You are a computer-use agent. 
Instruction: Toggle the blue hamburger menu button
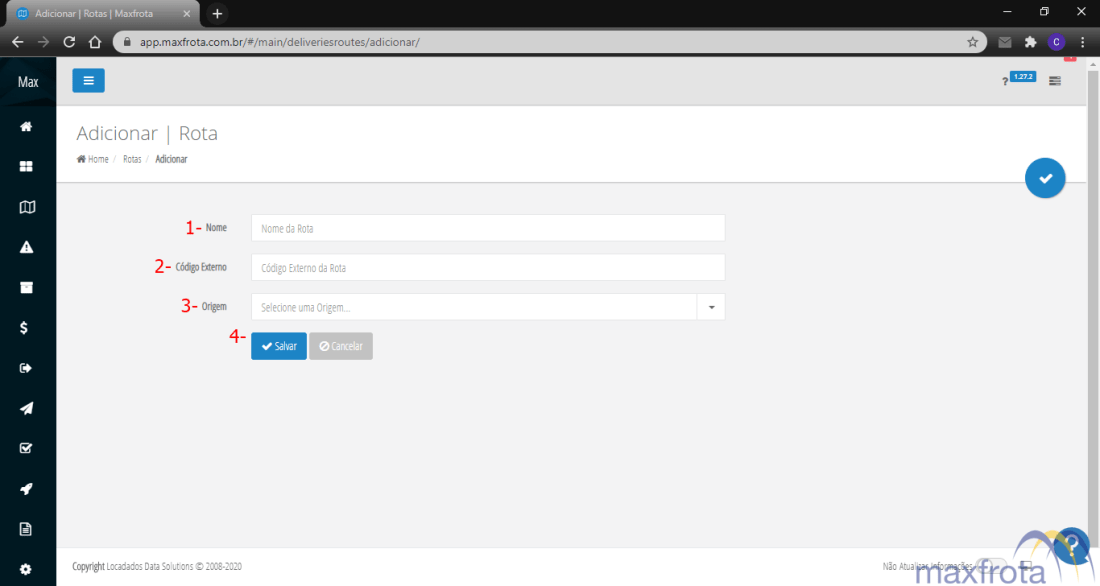point(88,81)
